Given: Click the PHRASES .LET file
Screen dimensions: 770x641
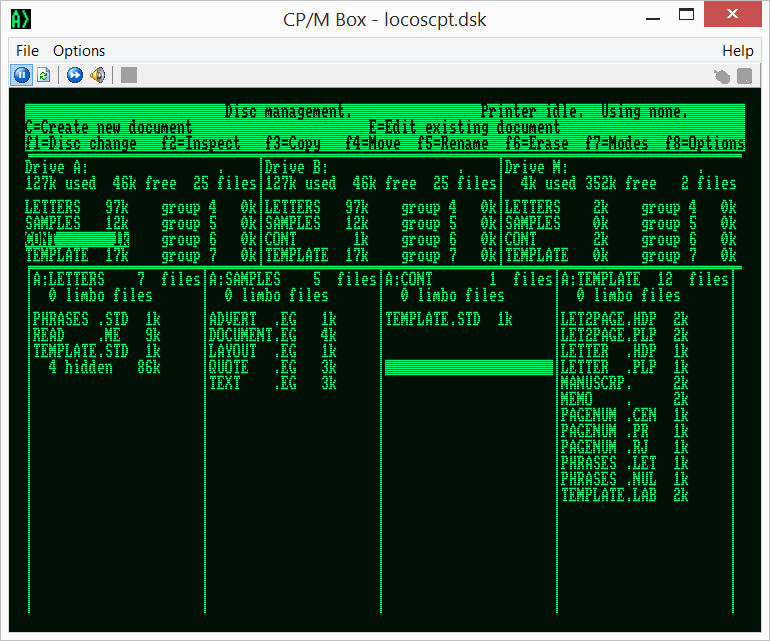Looking at the screenshot, I should 625,463.
